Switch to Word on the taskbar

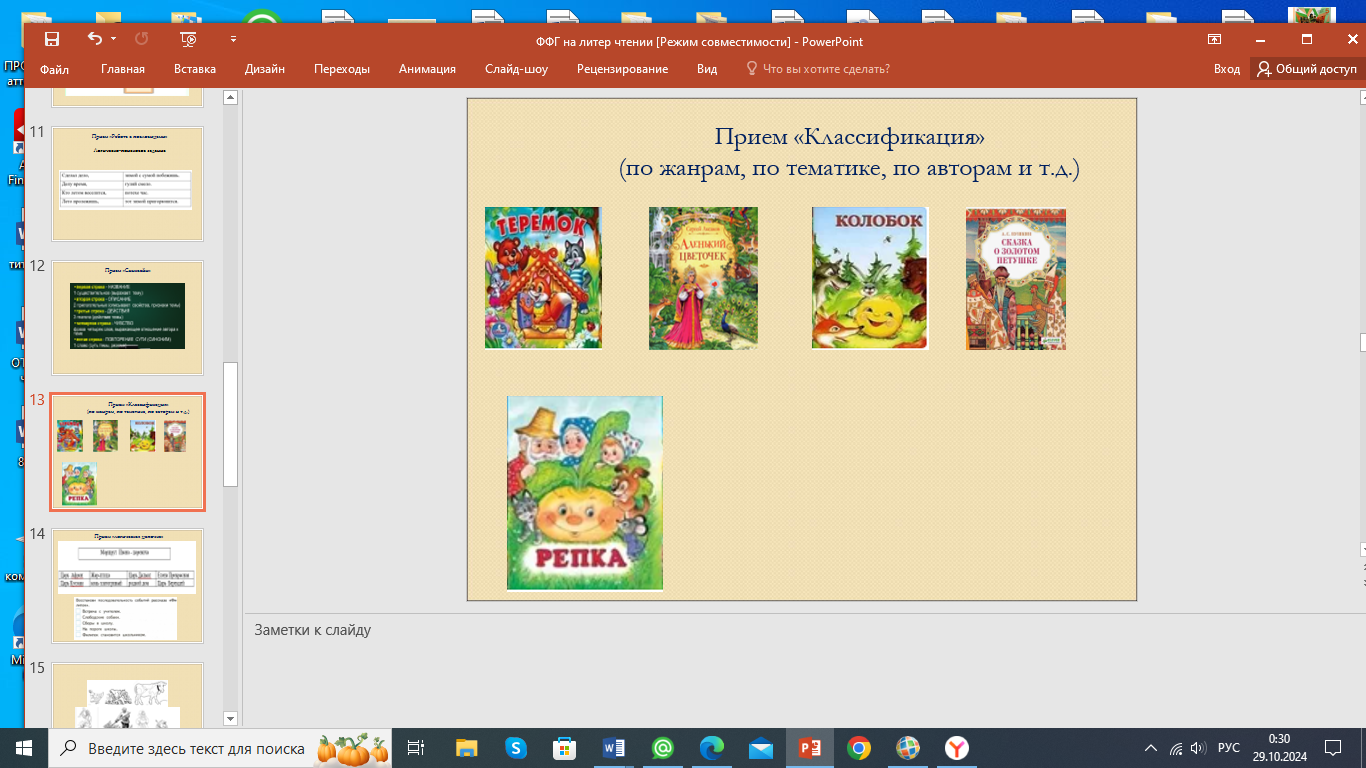pyautogui.click(x=614, y=748)
